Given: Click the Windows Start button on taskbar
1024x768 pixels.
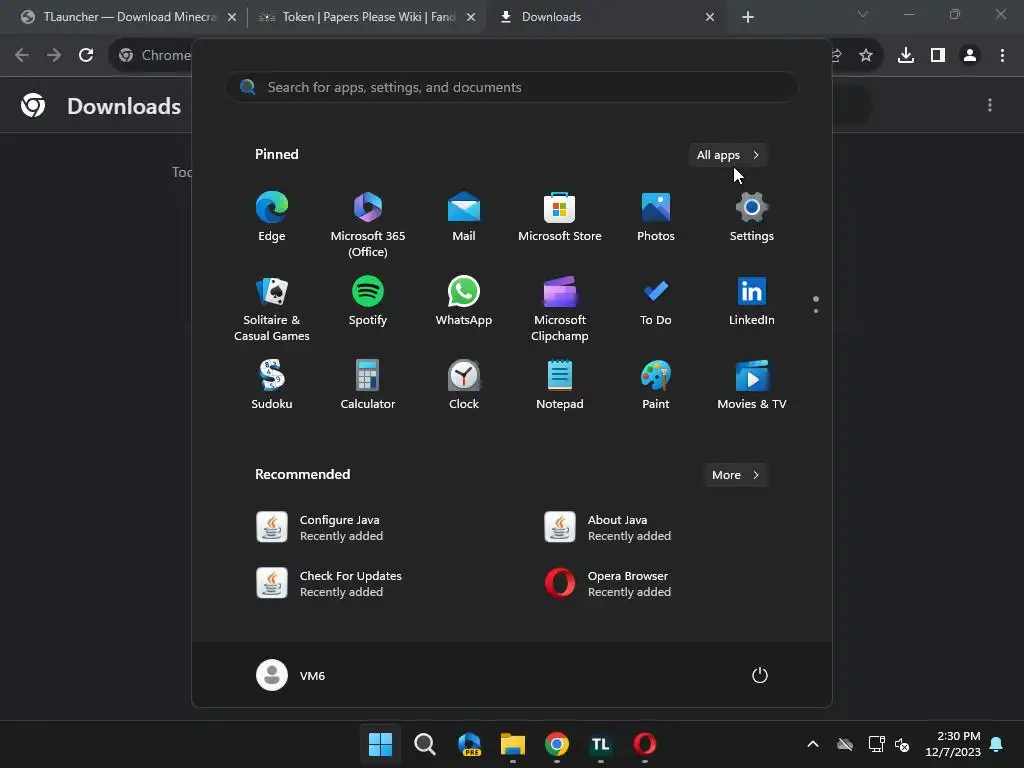Looking at the screenshot, I should [380, 744].
